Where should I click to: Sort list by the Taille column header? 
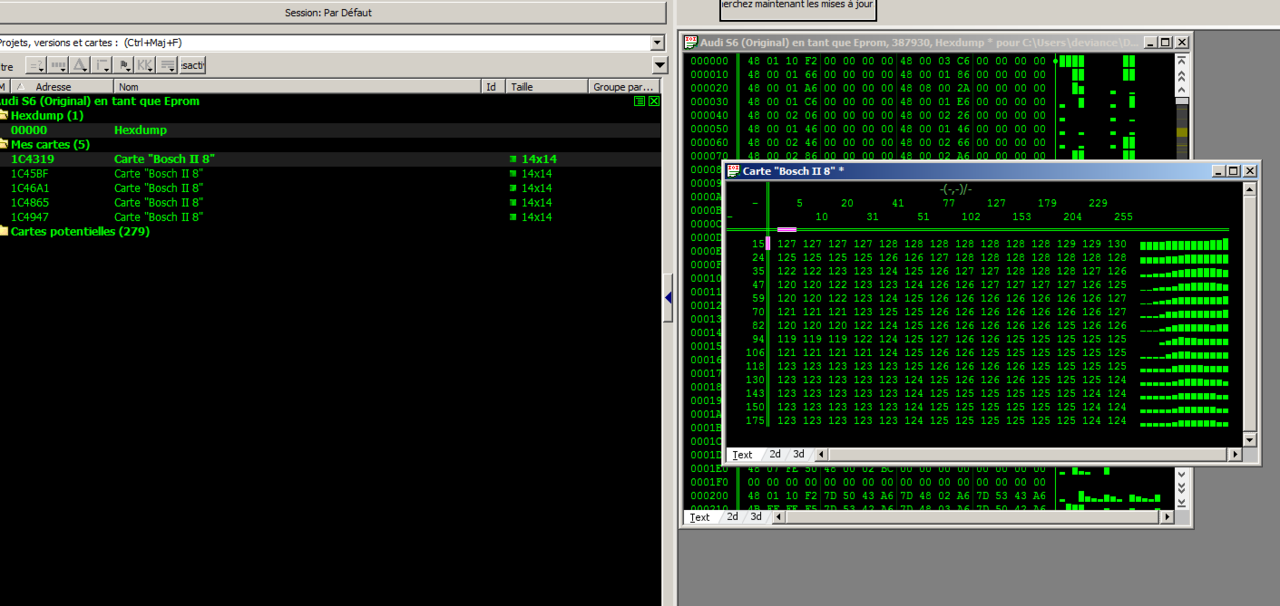point(545,87)
